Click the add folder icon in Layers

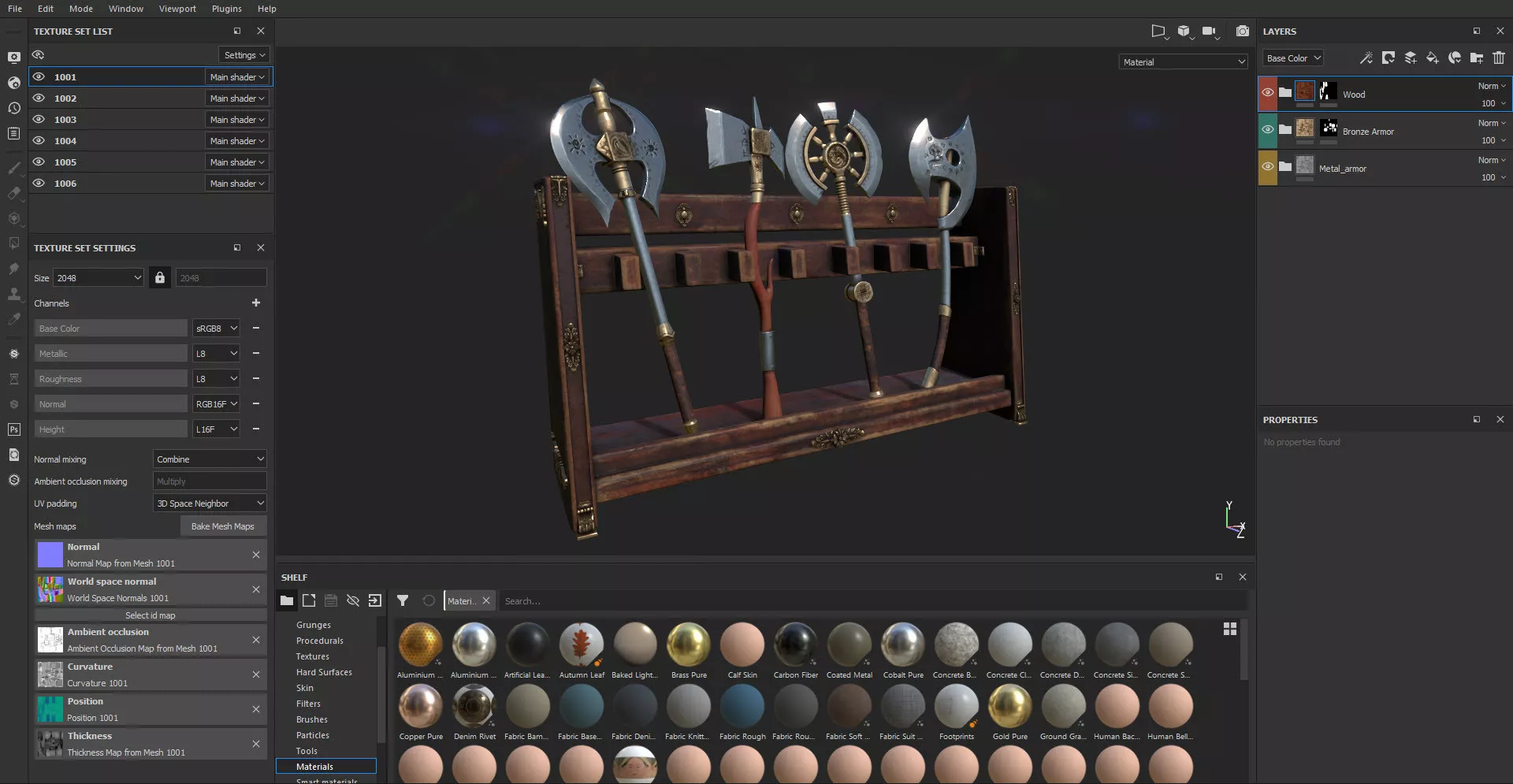pyautogui.click(x=1476, y=58)
